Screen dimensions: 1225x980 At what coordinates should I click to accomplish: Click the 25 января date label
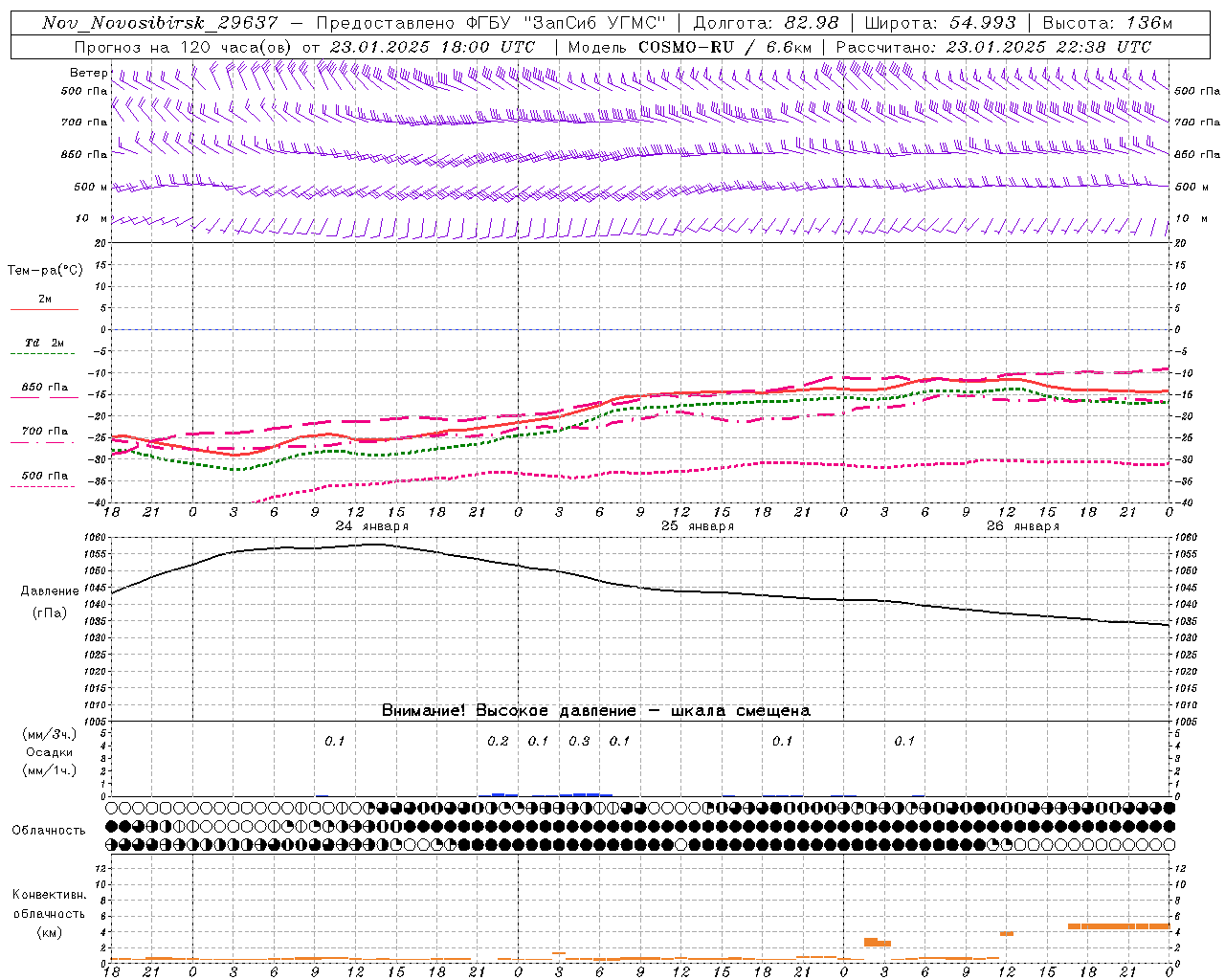[x=697, y=526]
